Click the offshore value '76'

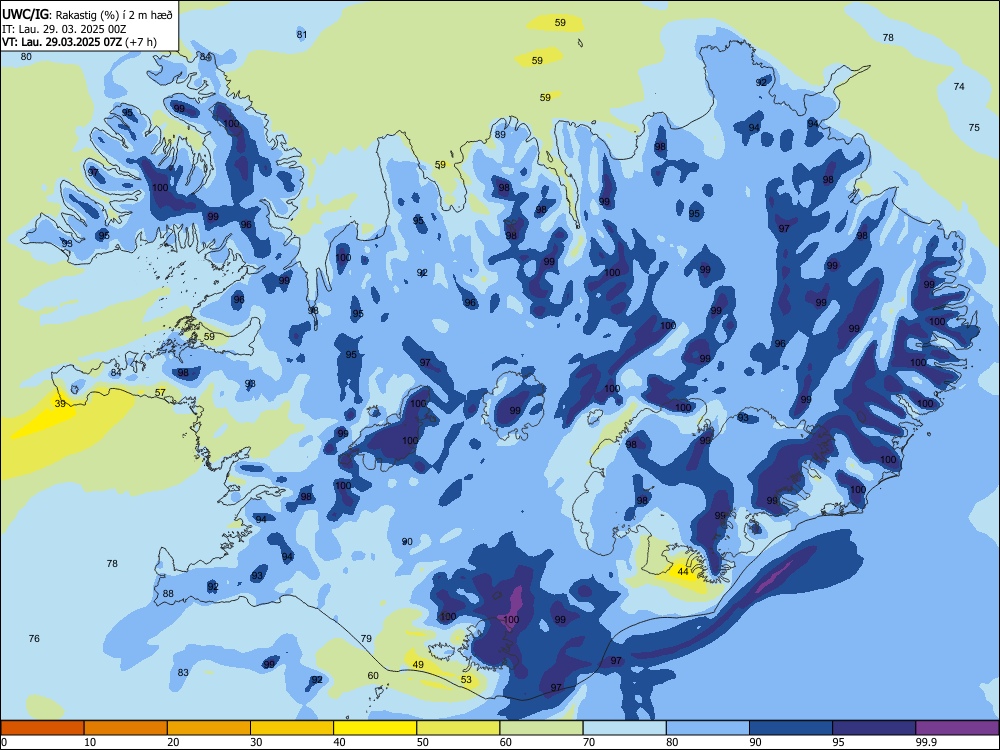34,638
